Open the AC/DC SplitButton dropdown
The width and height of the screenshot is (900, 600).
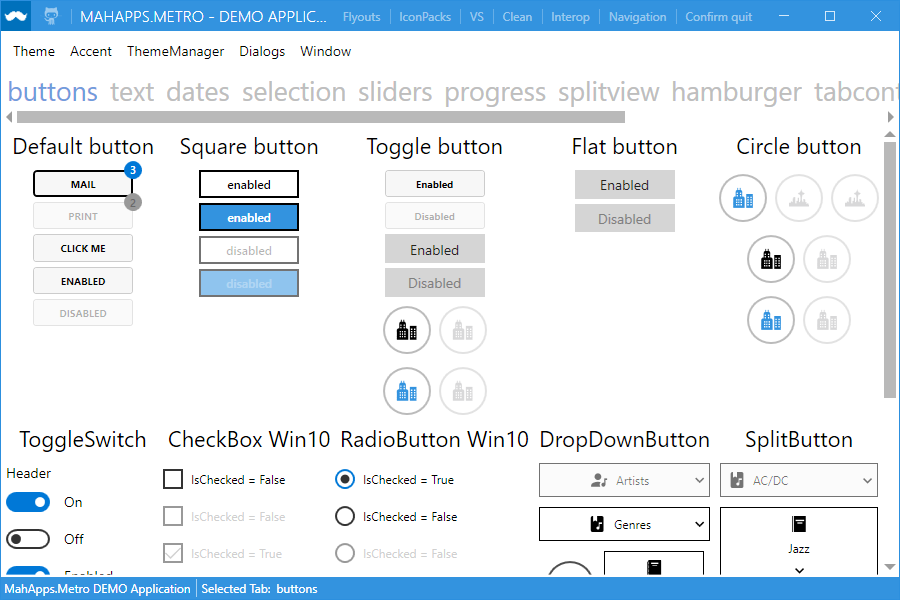tap(868, 479)
